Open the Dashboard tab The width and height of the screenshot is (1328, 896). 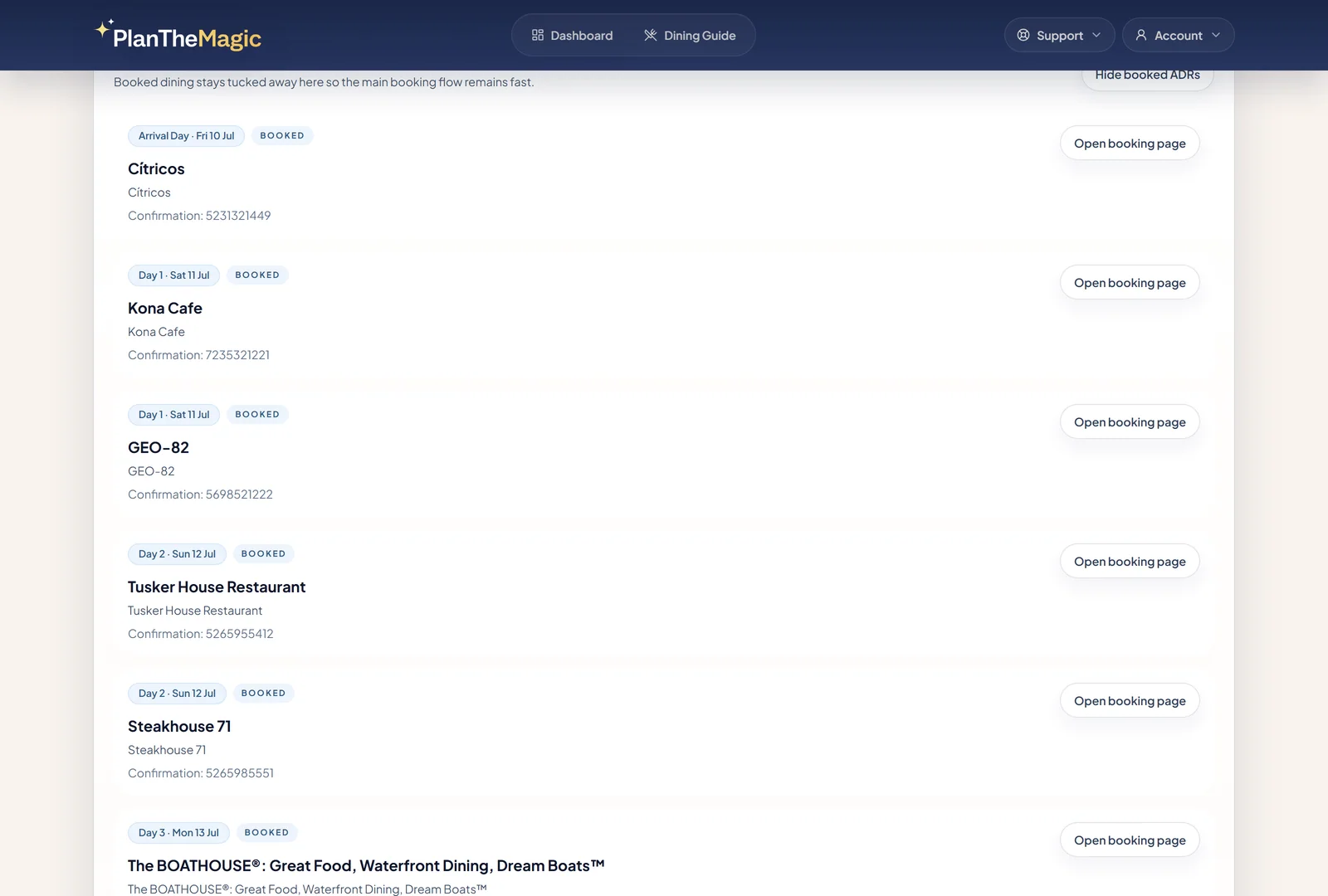573,35
